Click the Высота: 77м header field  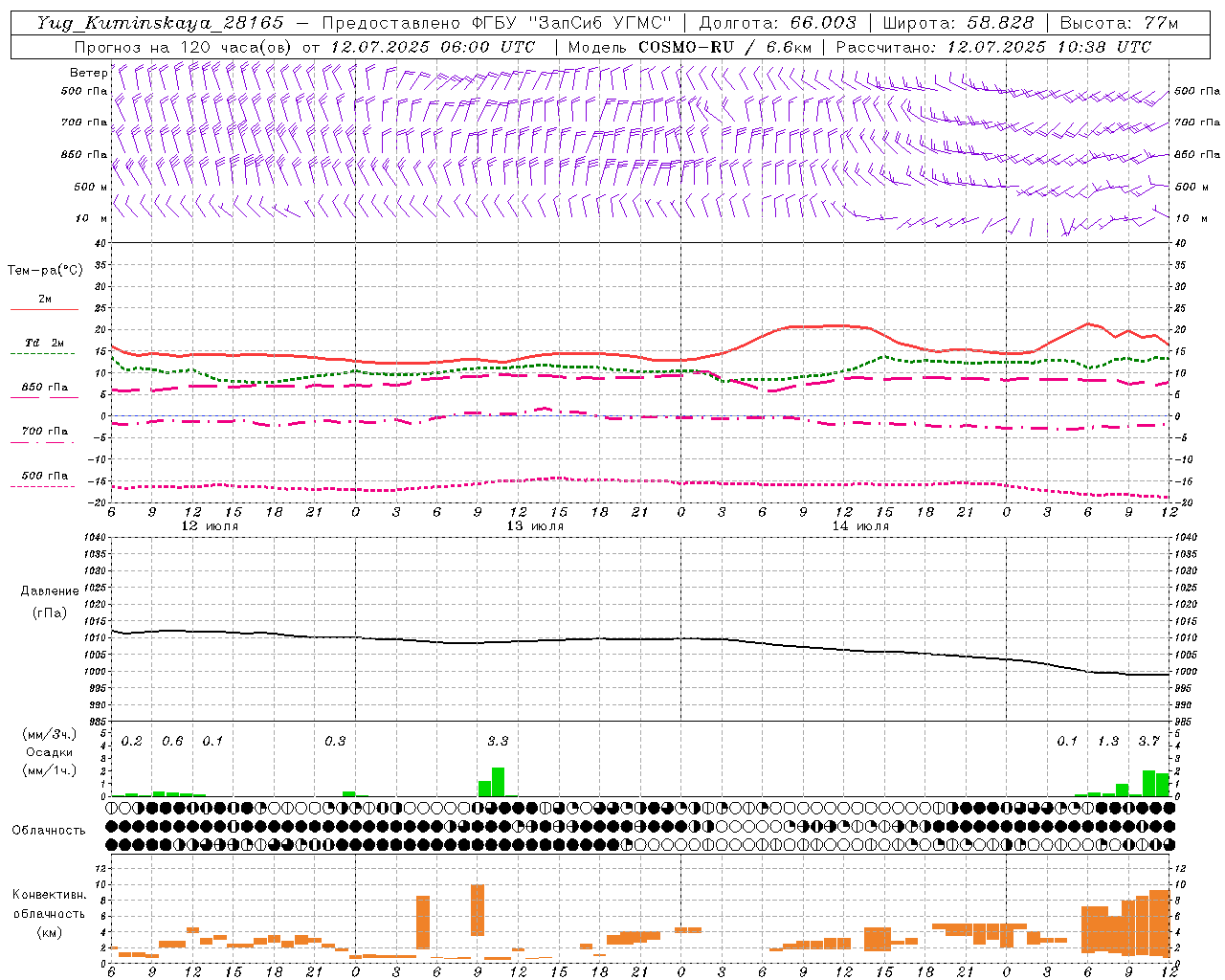coord(1119,23)
